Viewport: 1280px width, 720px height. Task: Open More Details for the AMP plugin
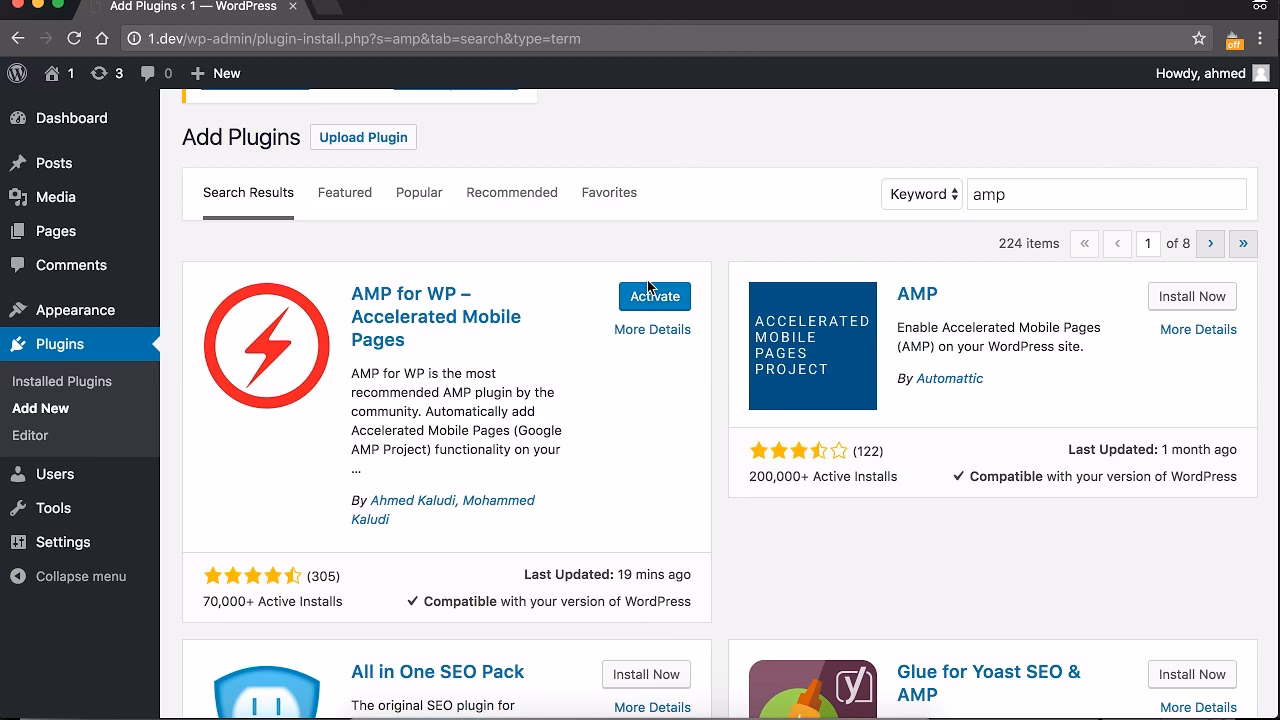coord(1198,329)
